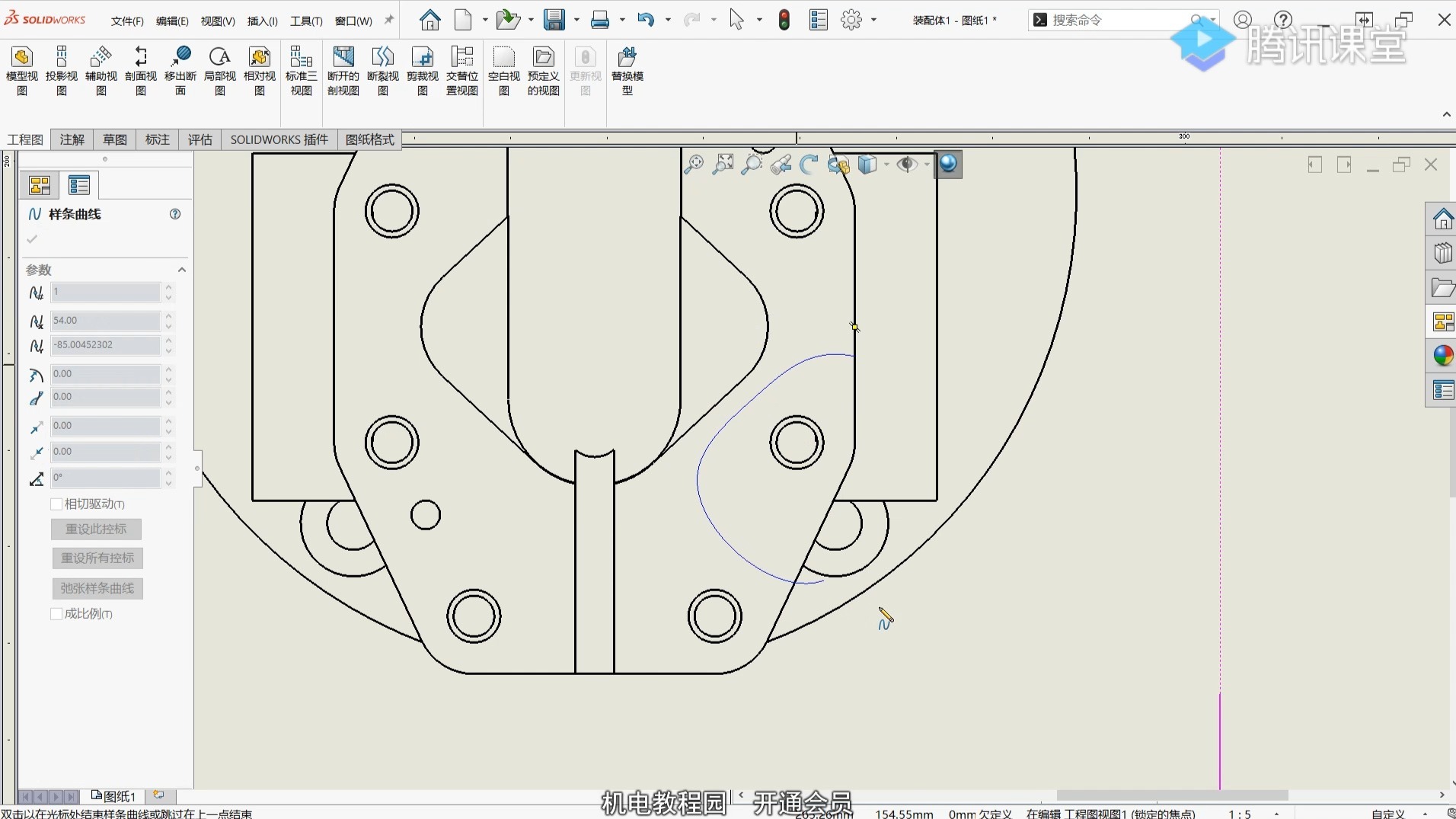Collapse the 参数 section
This screenshot has height=819, width=1456.
click(181, 270)
